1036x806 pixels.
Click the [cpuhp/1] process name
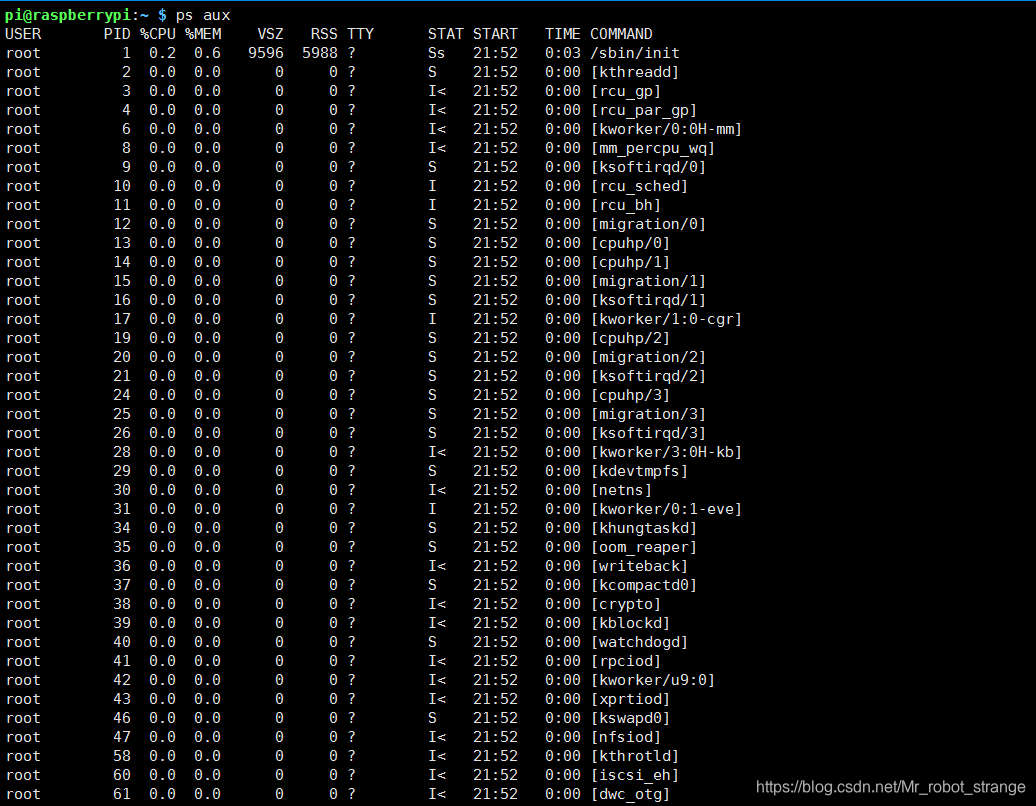click(x=630, y=262)
